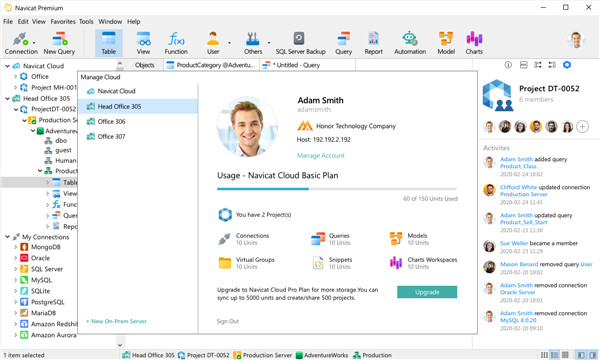
Task: Collapse the Navicat Cloud tree node
Action: [7, 66]
